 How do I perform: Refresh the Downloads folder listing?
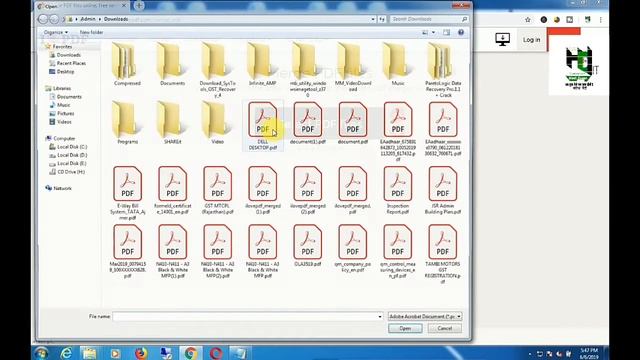[x=382, y=19]
